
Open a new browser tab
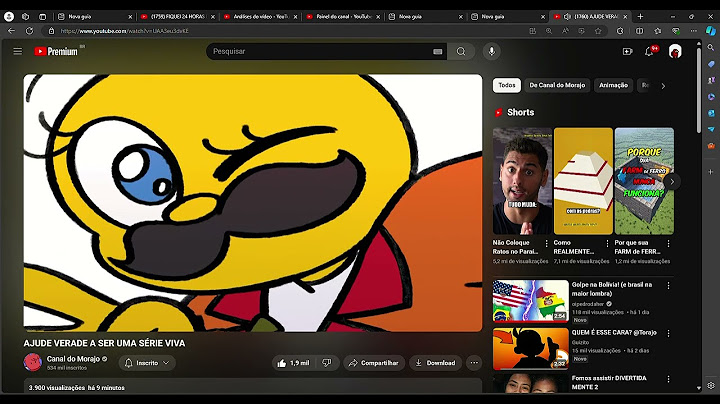point(640,17)
